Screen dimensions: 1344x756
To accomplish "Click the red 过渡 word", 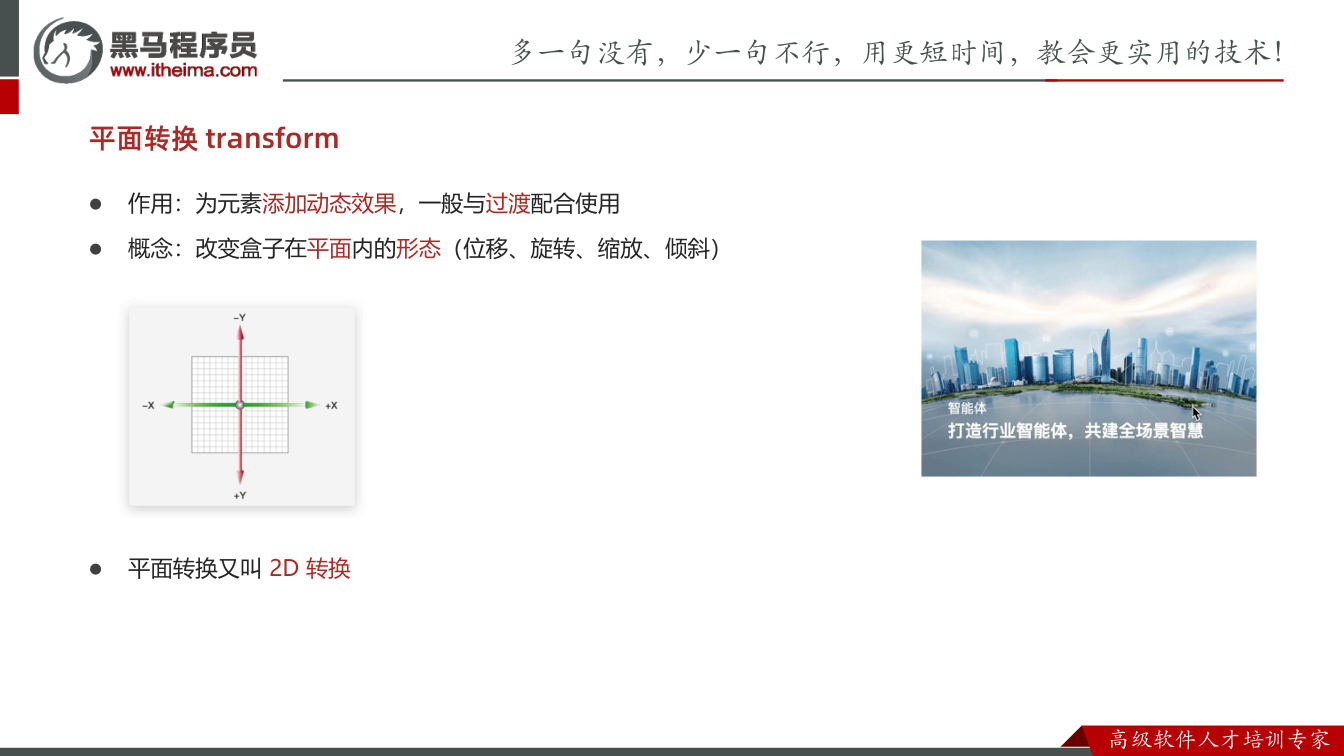I will [507, 204].
